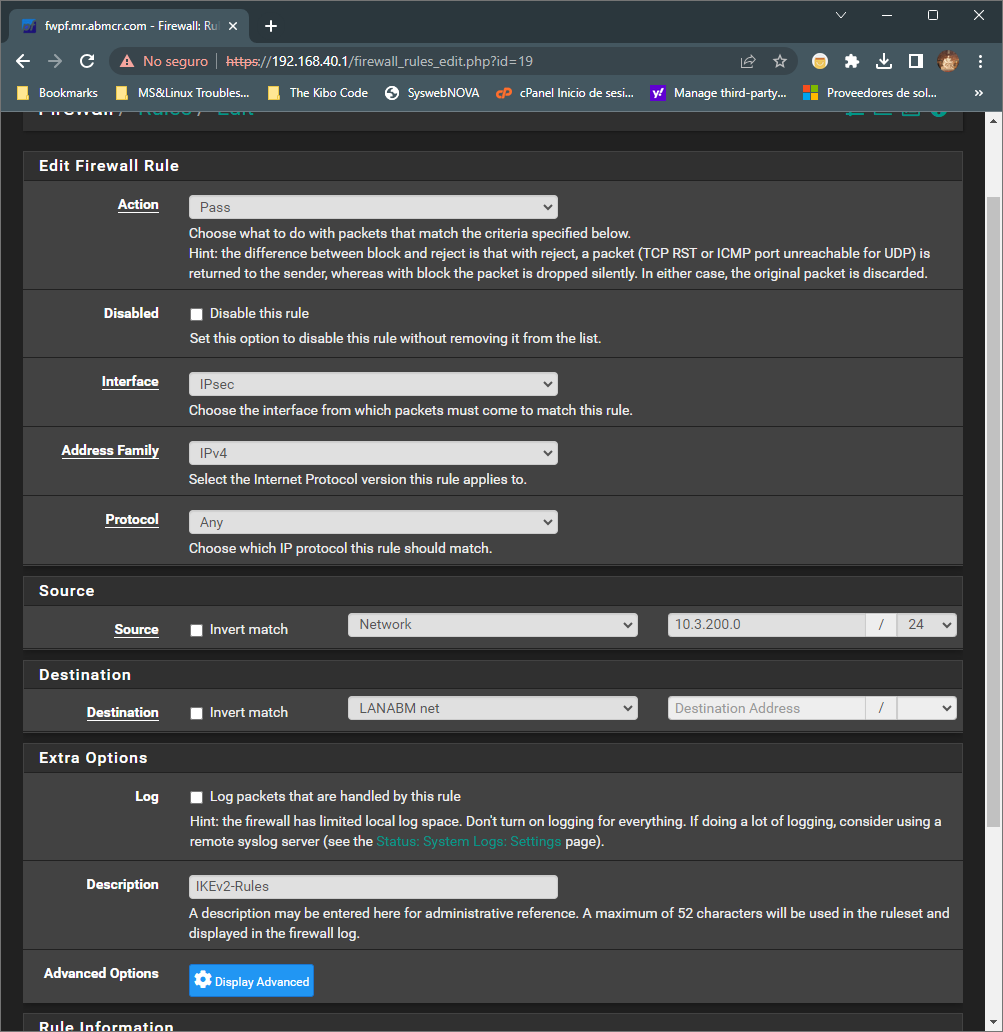Open the Chrome downloads icon
This screenshot has height=1032, width=1003.
(x=884, y=61)
